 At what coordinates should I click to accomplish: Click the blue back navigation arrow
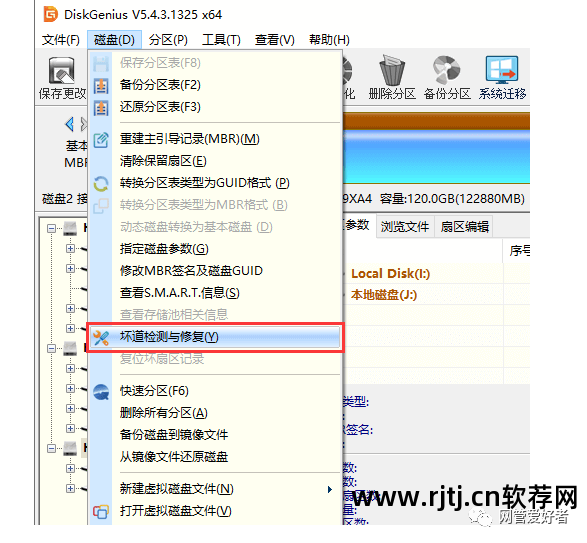[70, 124]
